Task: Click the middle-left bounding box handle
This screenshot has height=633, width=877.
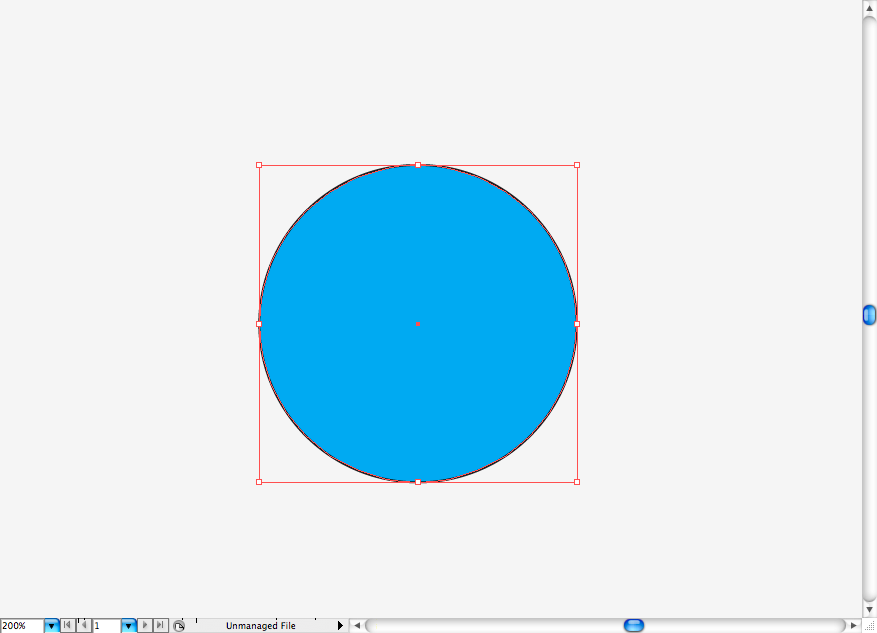Action: (x=259, y=324)
